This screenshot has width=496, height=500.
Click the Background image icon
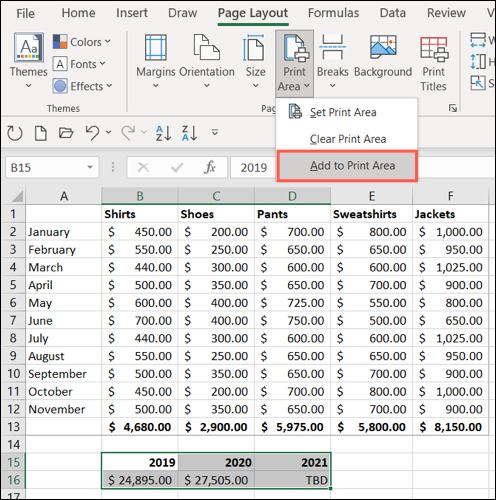click(x=383, y=47)
